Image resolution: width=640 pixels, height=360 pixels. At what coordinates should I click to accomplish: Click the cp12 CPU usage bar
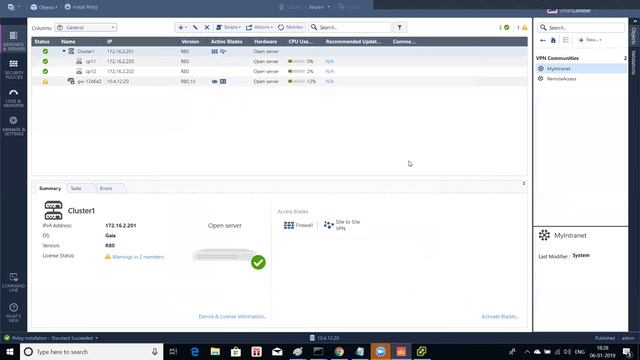tap(296, 71)
